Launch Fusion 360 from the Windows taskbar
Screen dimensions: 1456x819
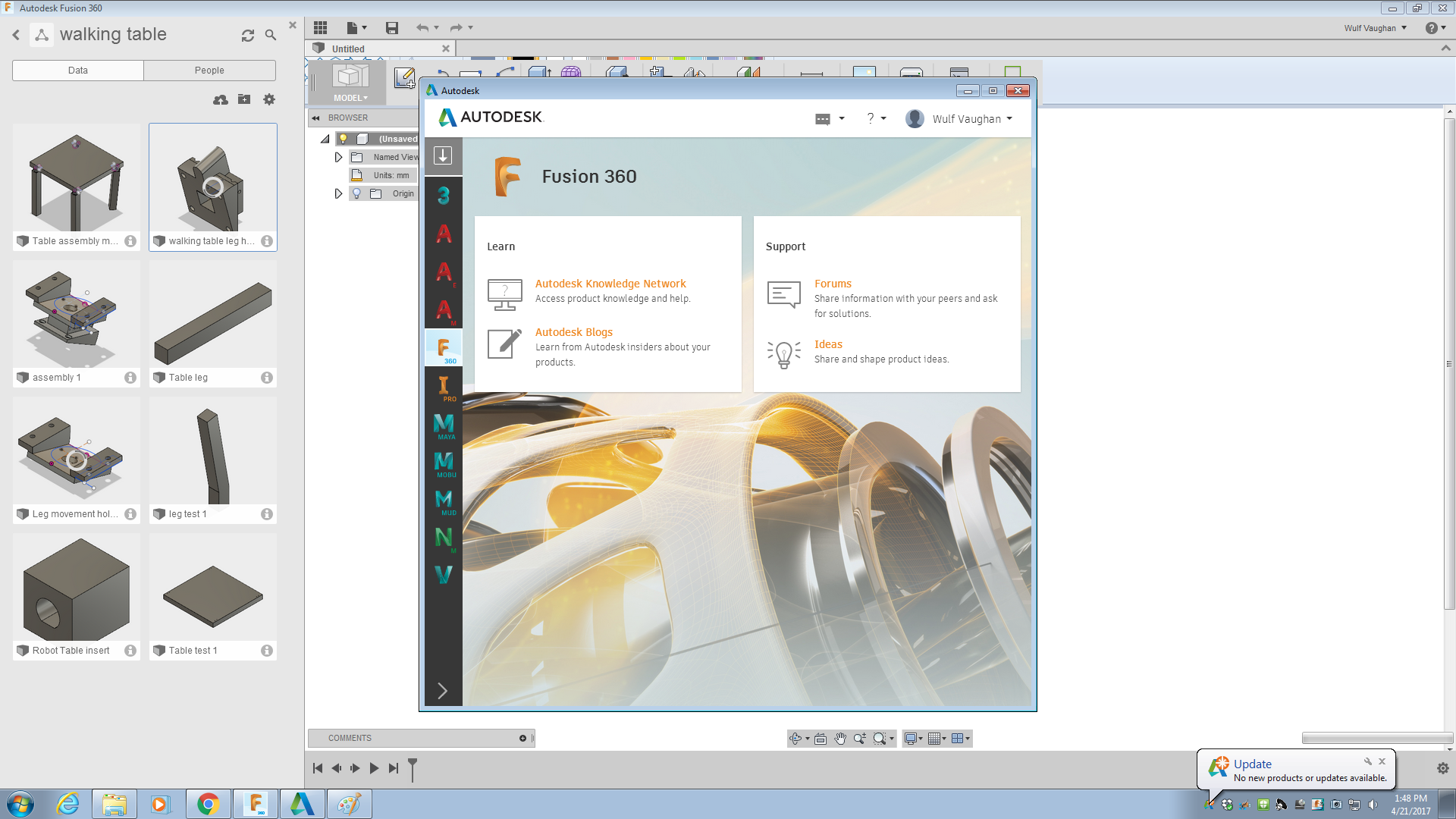(256, 803)
